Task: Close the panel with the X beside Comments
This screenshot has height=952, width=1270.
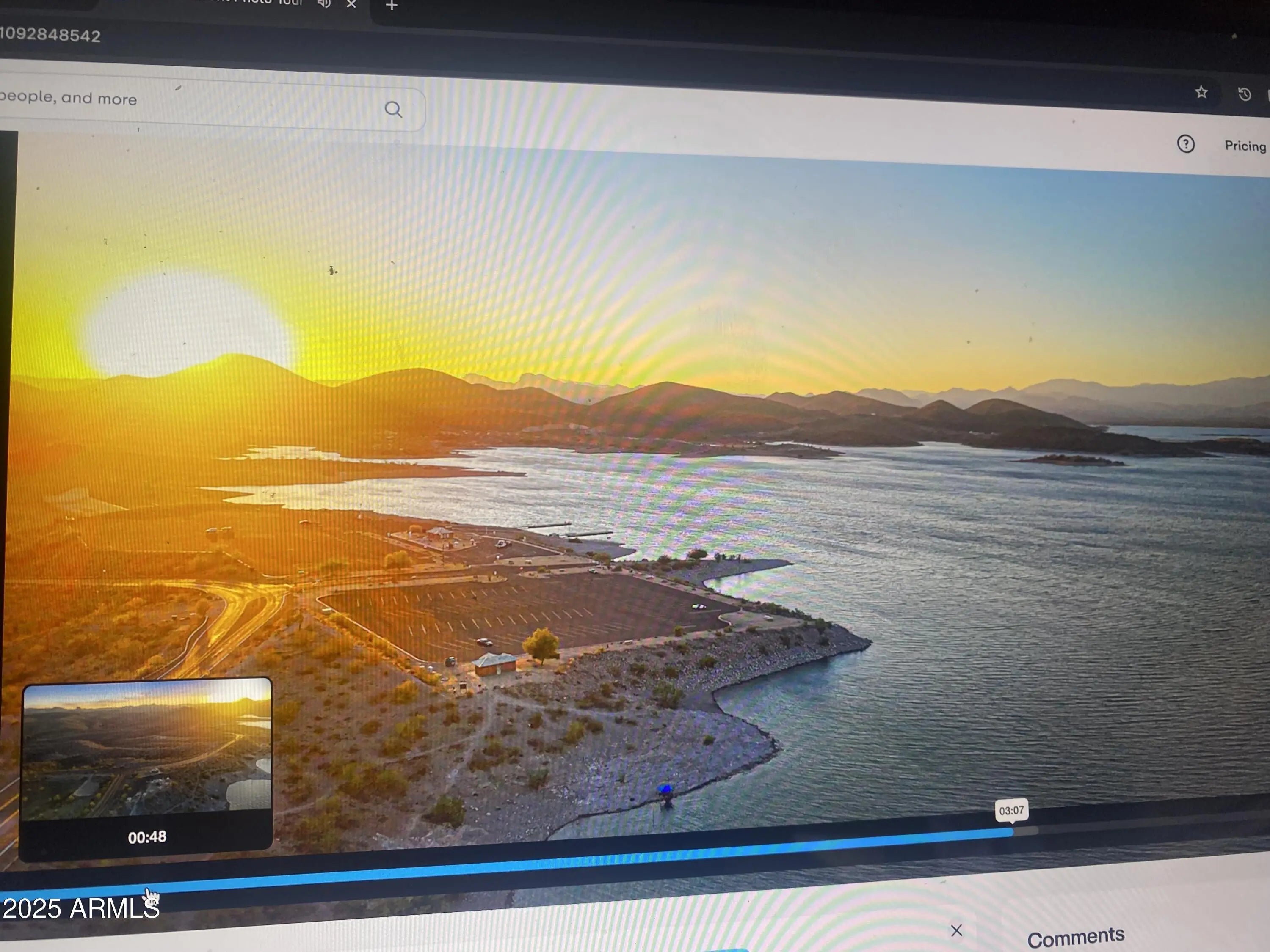Action: click(956, 930)
